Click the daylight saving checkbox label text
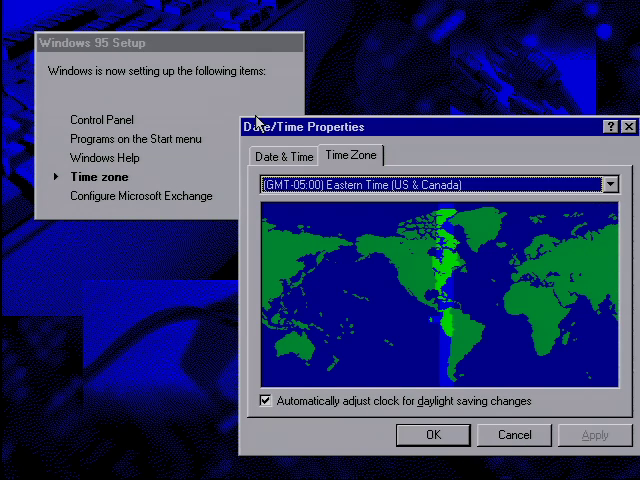Image resolution: width=640 pixels, height=480 pixels. tap(404, 401)
